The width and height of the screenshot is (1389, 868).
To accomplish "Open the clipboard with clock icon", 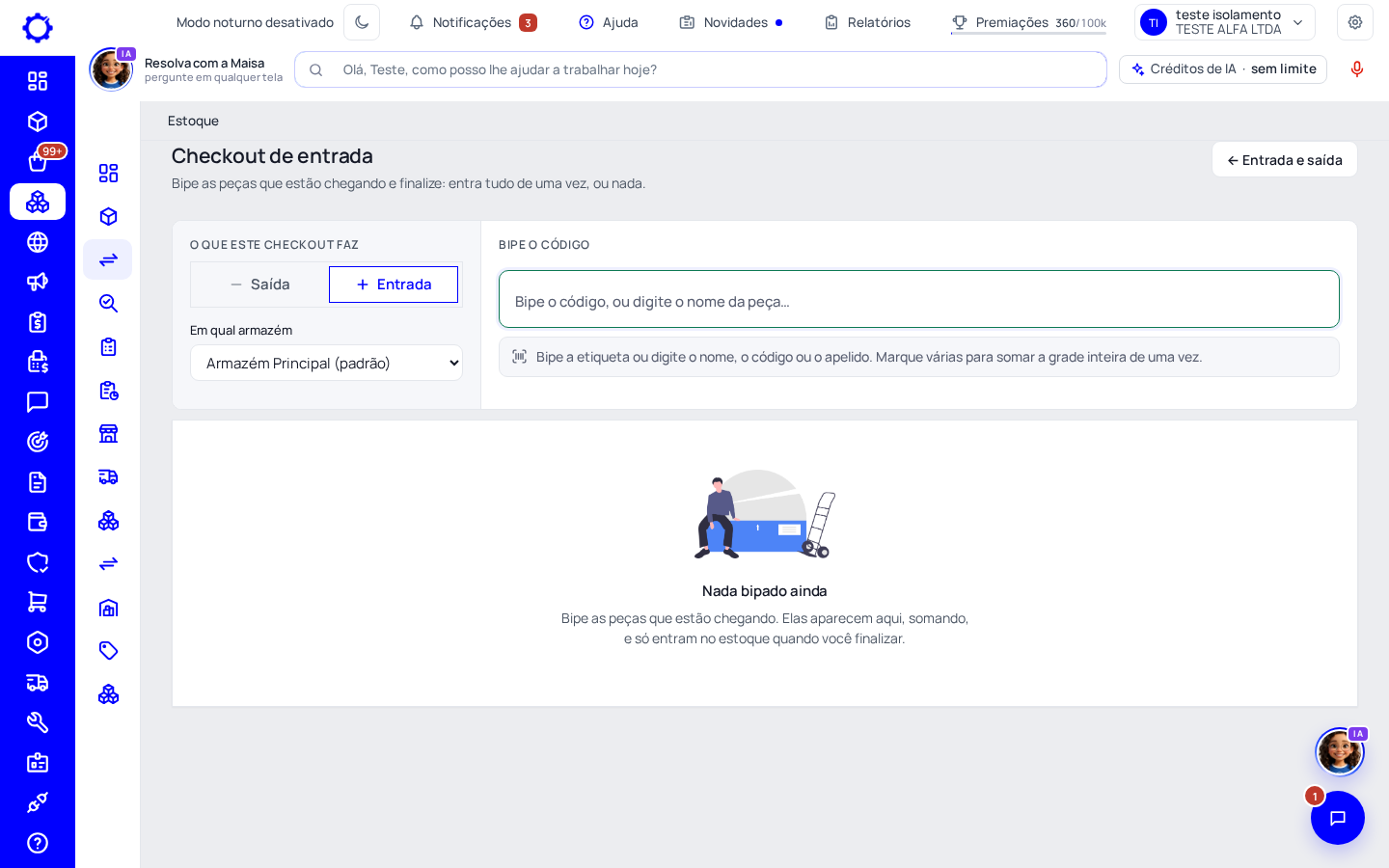I will (x=108, y=390).
